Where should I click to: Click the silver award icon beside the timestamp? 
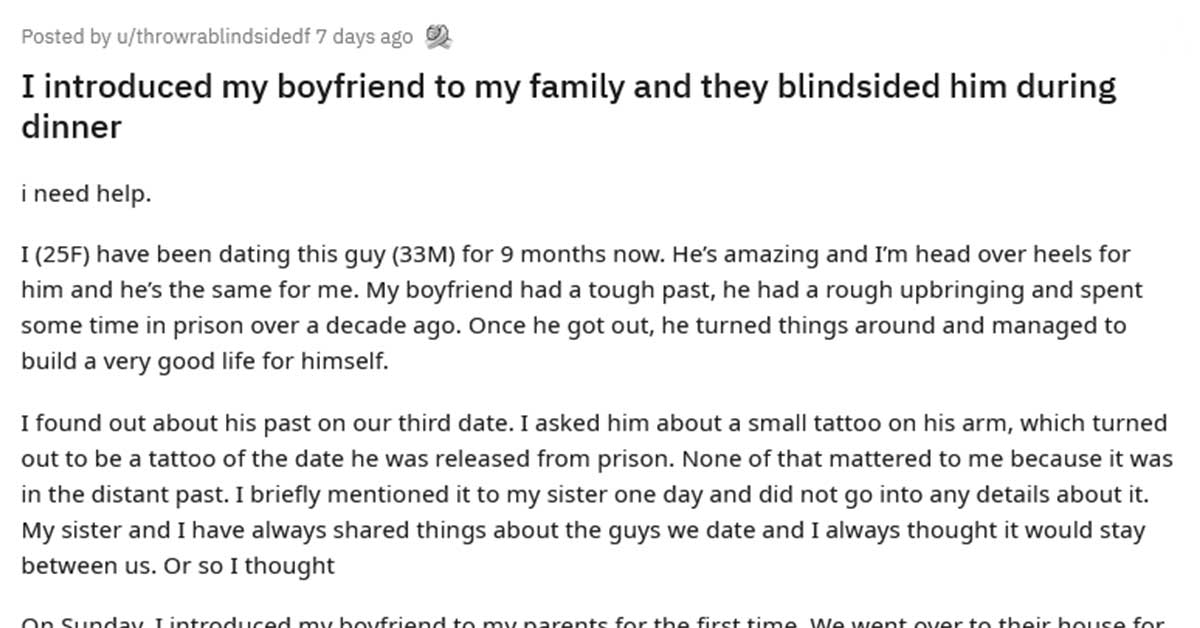pos(438,37)
